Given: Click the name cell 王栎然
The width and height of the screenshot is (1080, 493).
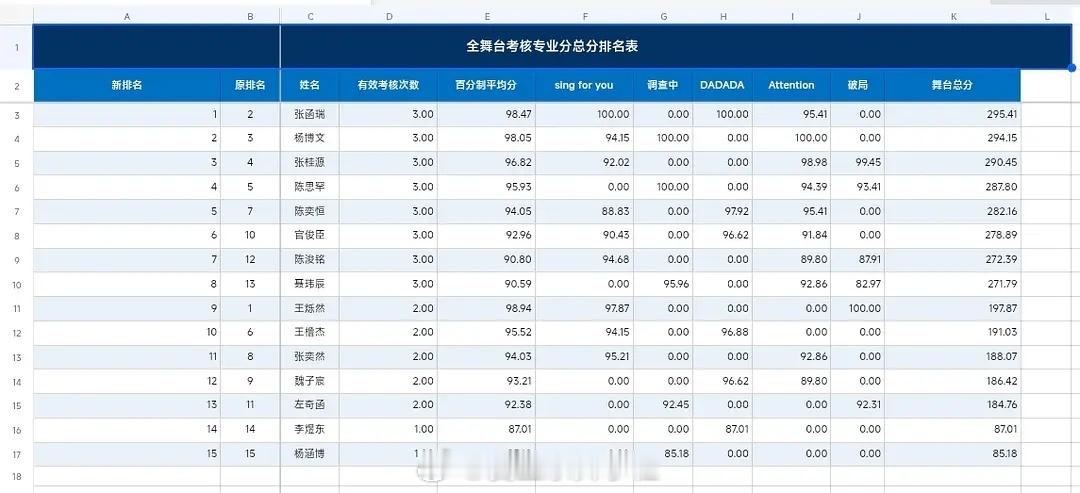Looking at the screenshot, I should click(310, 308).
